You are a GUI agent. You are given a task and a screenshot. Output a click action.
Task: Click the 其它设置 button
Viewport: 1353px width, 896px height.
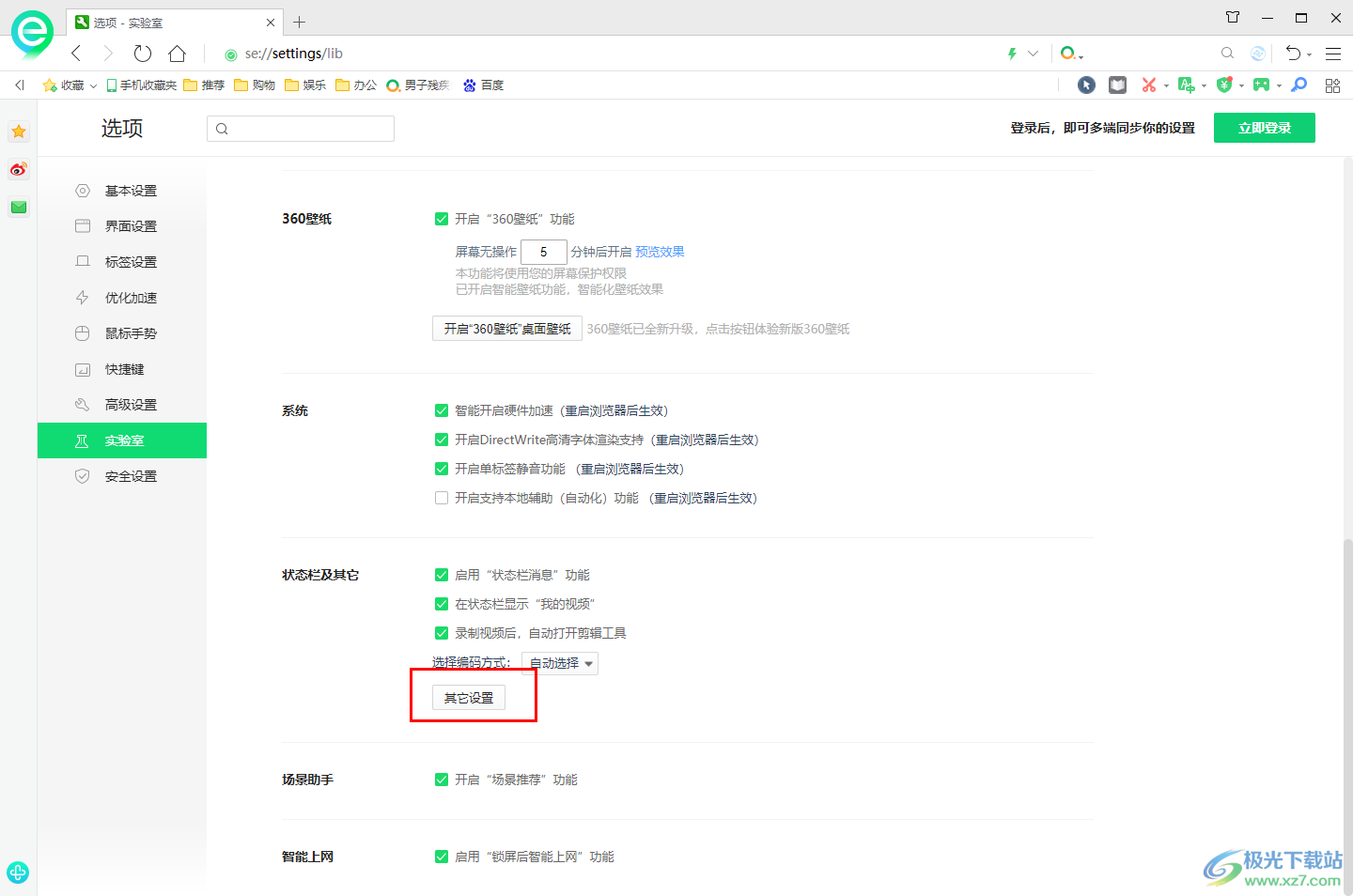(469, 698)
